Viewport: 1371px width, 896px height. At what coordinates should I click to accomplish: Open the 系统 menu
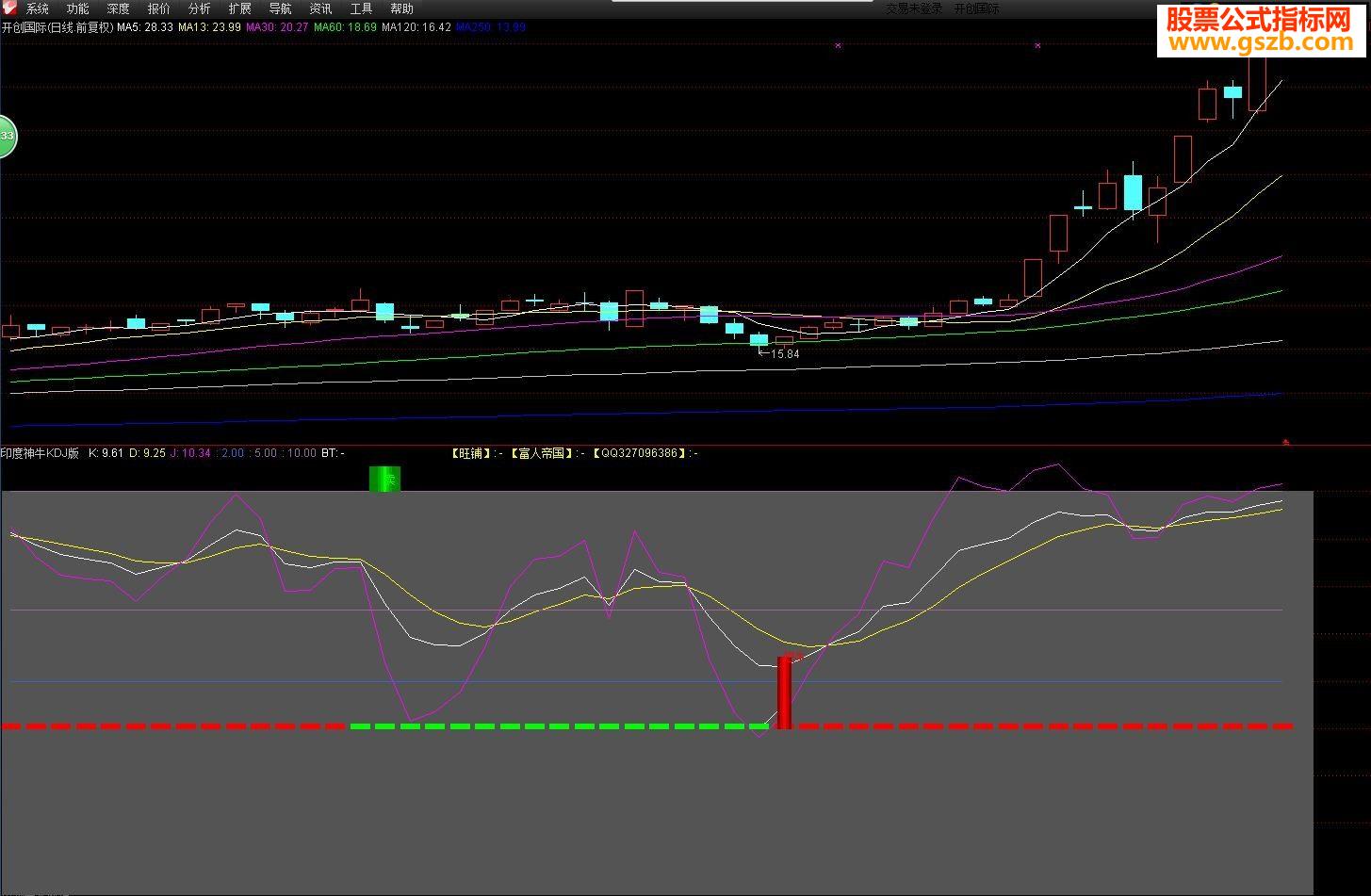(x=38, y=8)
